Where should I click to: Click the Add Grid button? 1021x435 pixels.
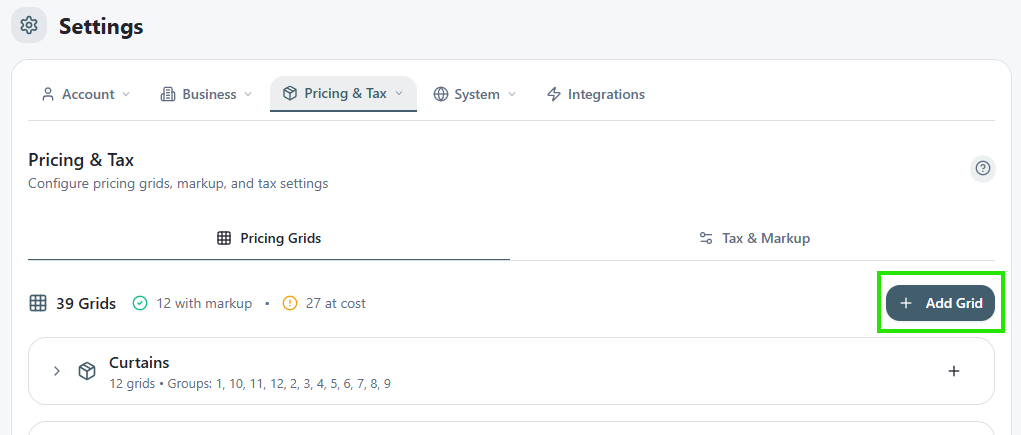click(x=940, y=303)
